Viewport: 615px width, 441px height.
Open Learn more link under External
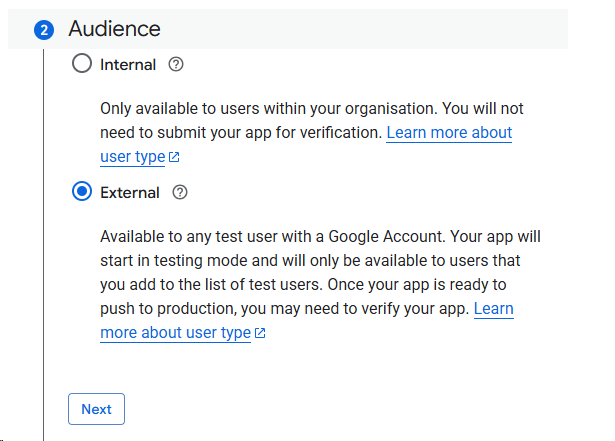[493, 309]
